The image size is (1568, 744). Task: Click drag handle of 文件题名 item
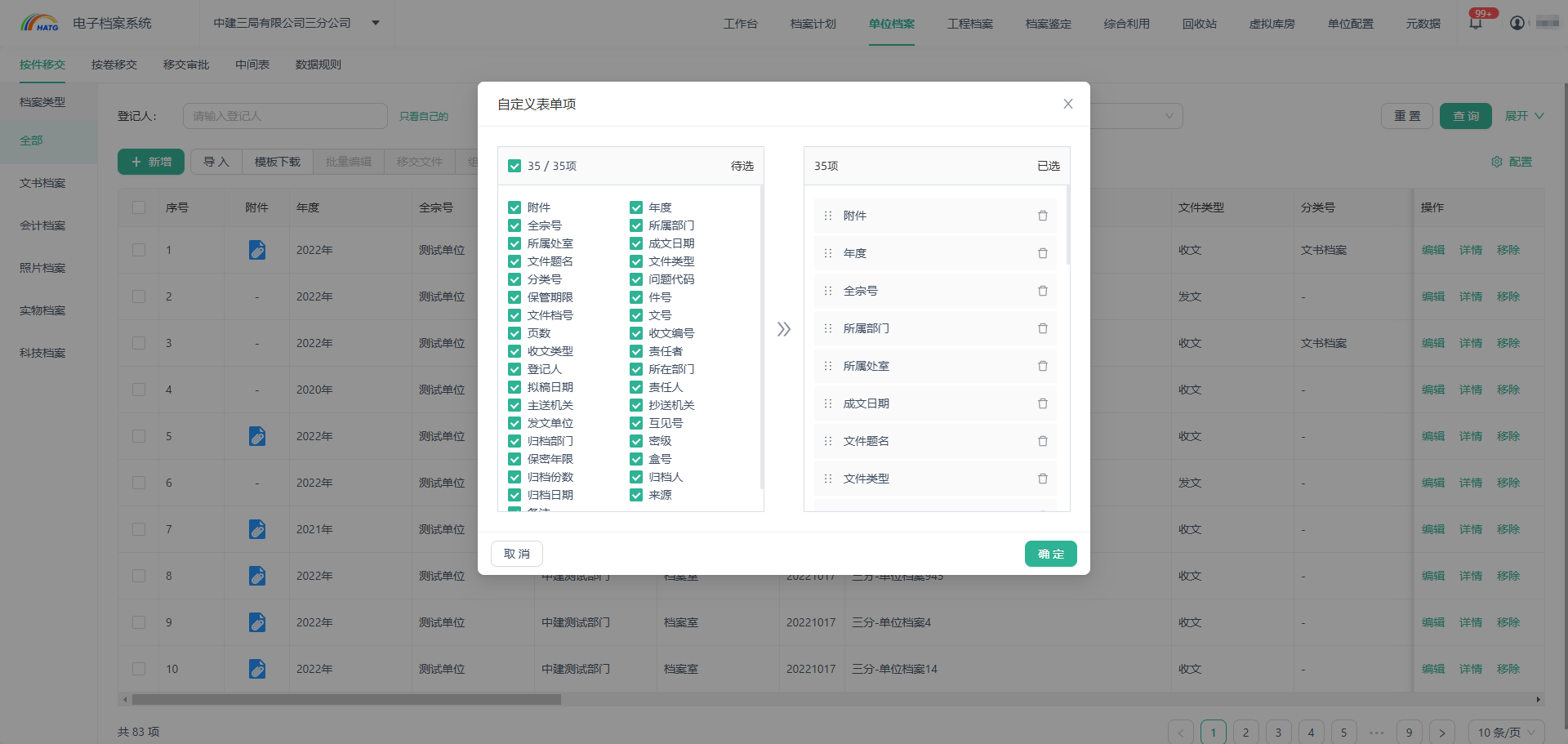coord(828,441)
